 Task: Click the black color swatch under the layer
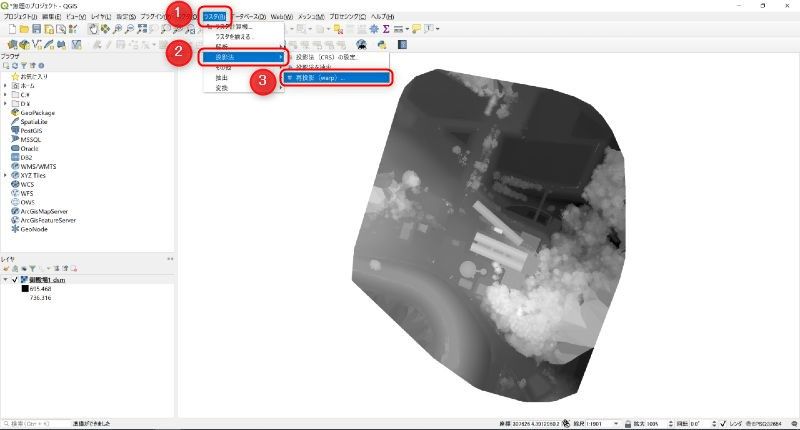pos(26,289)
